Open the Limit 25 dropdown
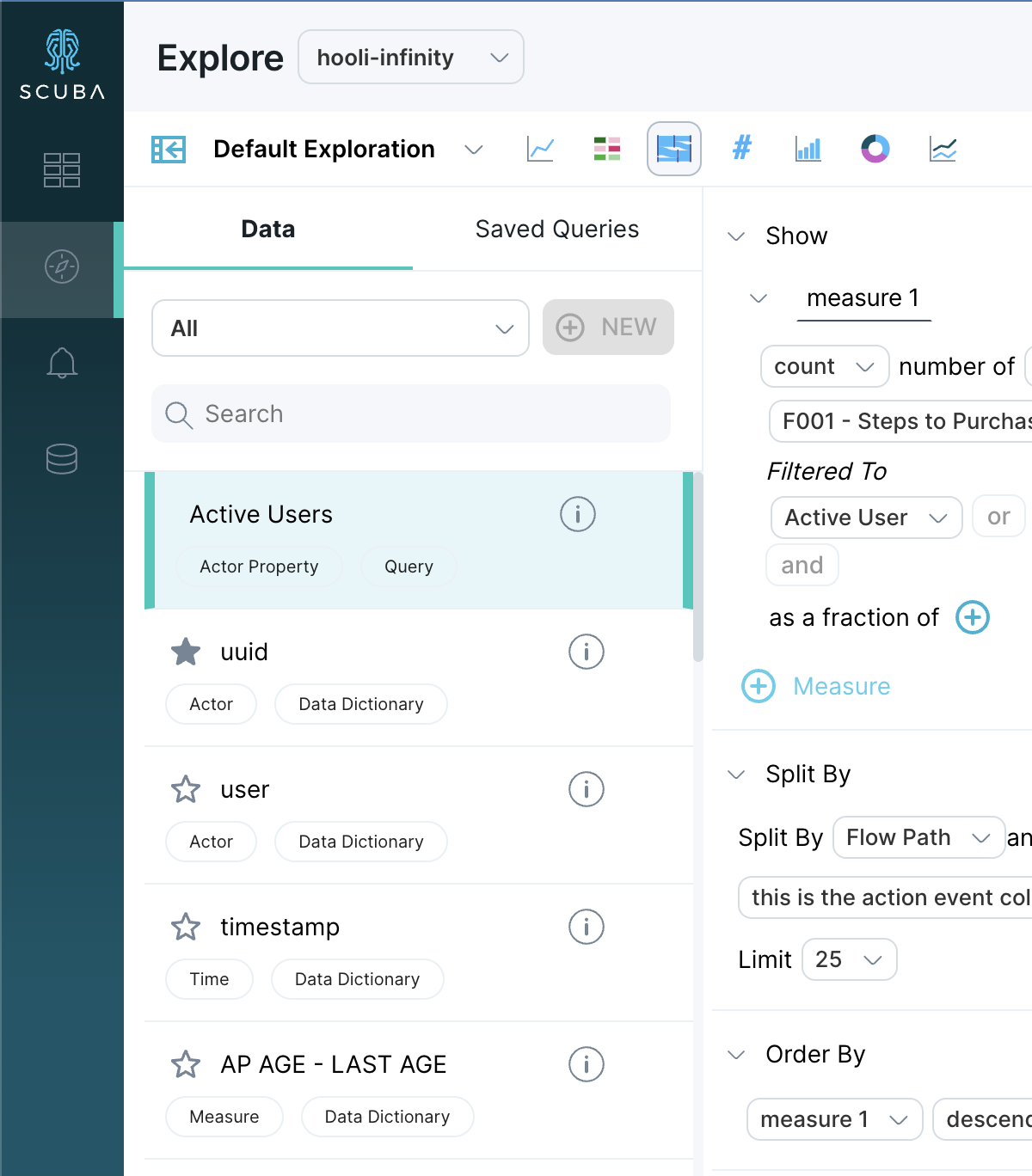This screenshot has height=1176, width=1032. coord(849,959)
